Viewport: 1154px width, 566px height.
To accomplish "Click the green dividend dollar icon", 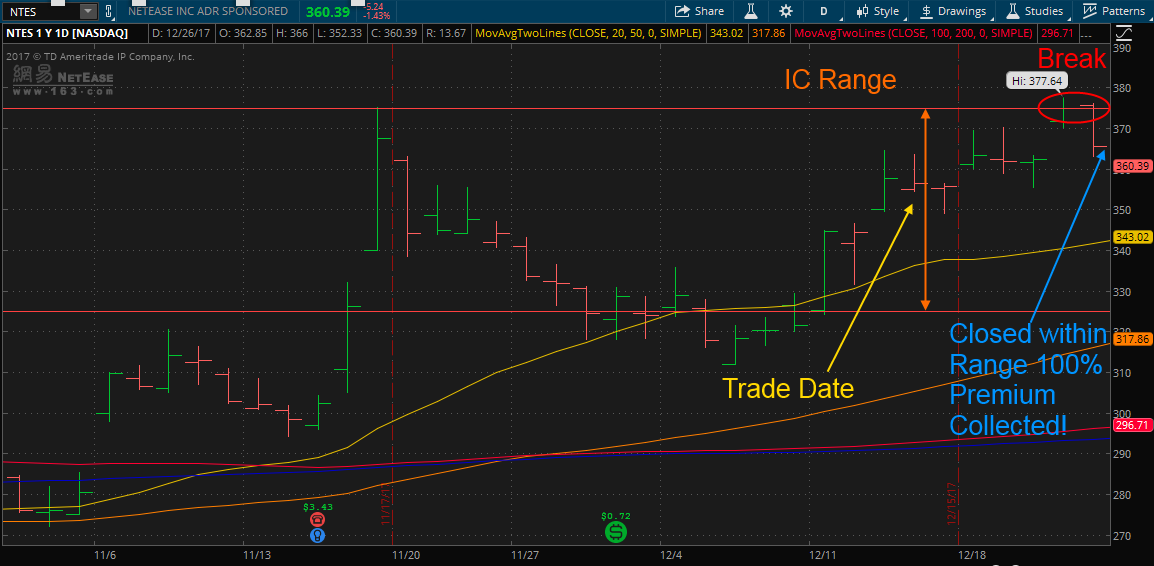I will [615, 531].
